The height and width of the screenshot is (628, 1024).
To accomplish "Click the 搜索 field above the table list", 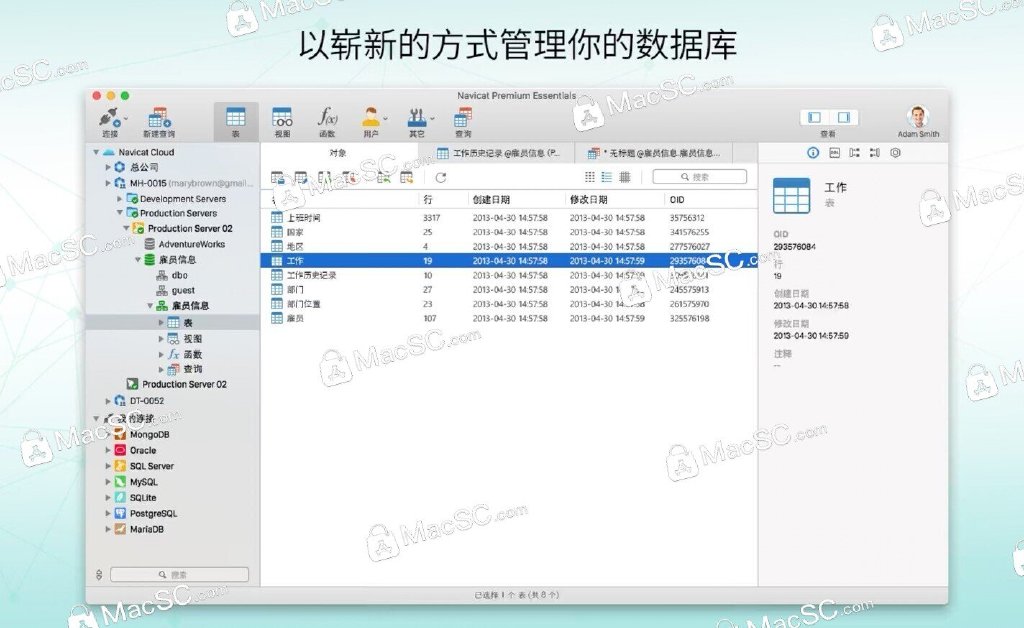I will [x=699, y=177].
